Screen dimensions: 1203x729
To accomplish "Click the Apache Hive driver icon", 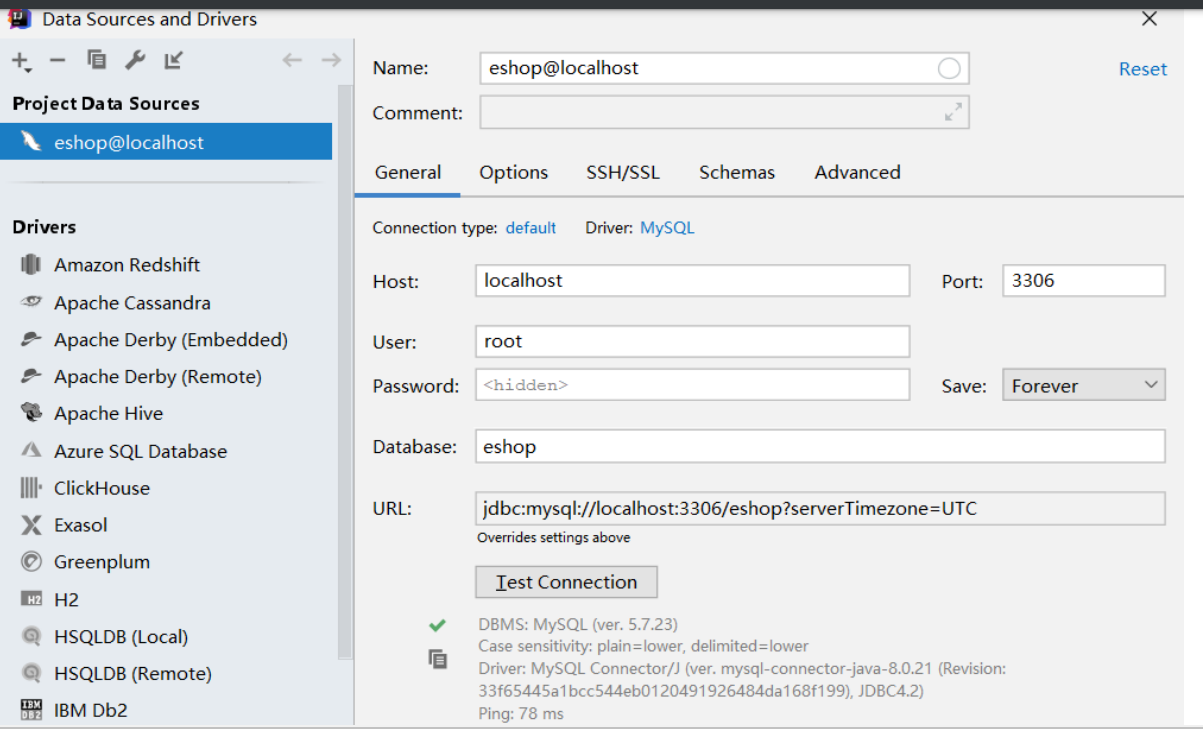I will pyautogui.click(x=31, y=413).
